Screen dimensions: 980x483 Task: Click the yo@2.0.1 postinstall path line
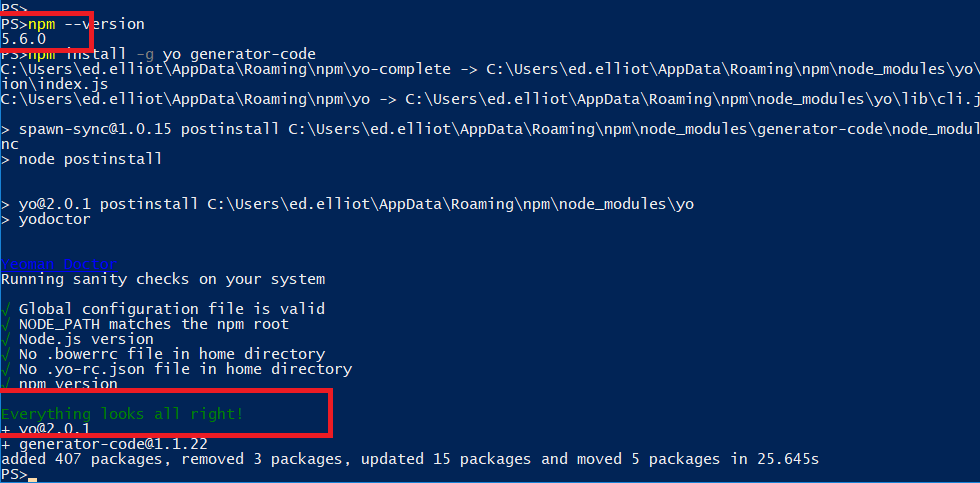click(x=348, y=204)
